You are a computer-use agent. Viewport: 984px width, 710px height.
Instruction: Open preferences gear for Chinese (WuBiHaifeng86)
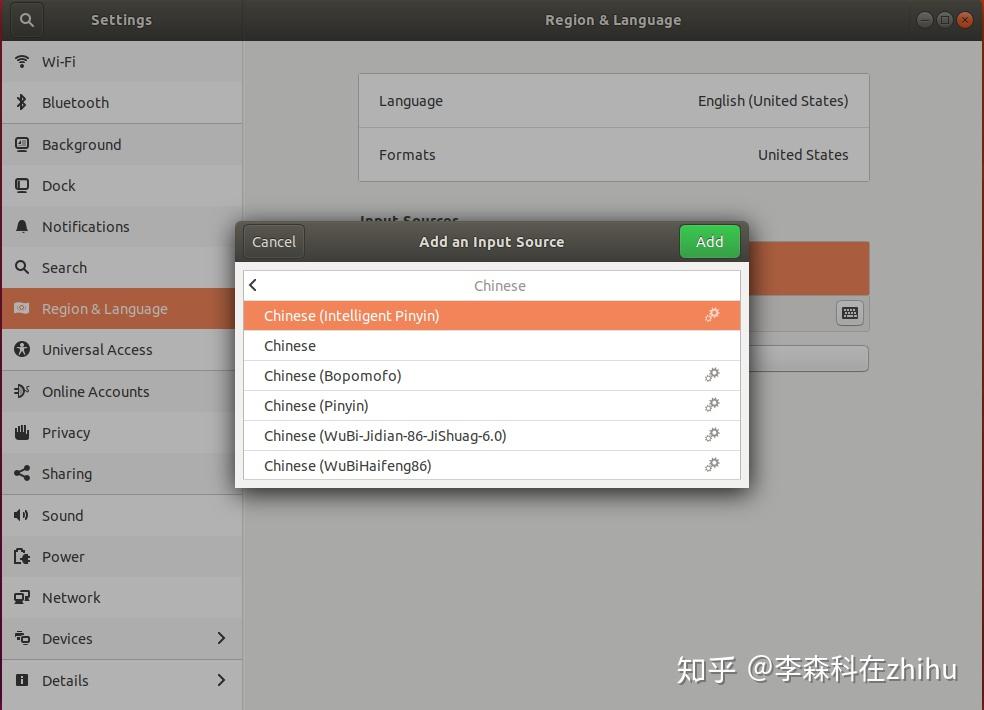pos(712,465)
